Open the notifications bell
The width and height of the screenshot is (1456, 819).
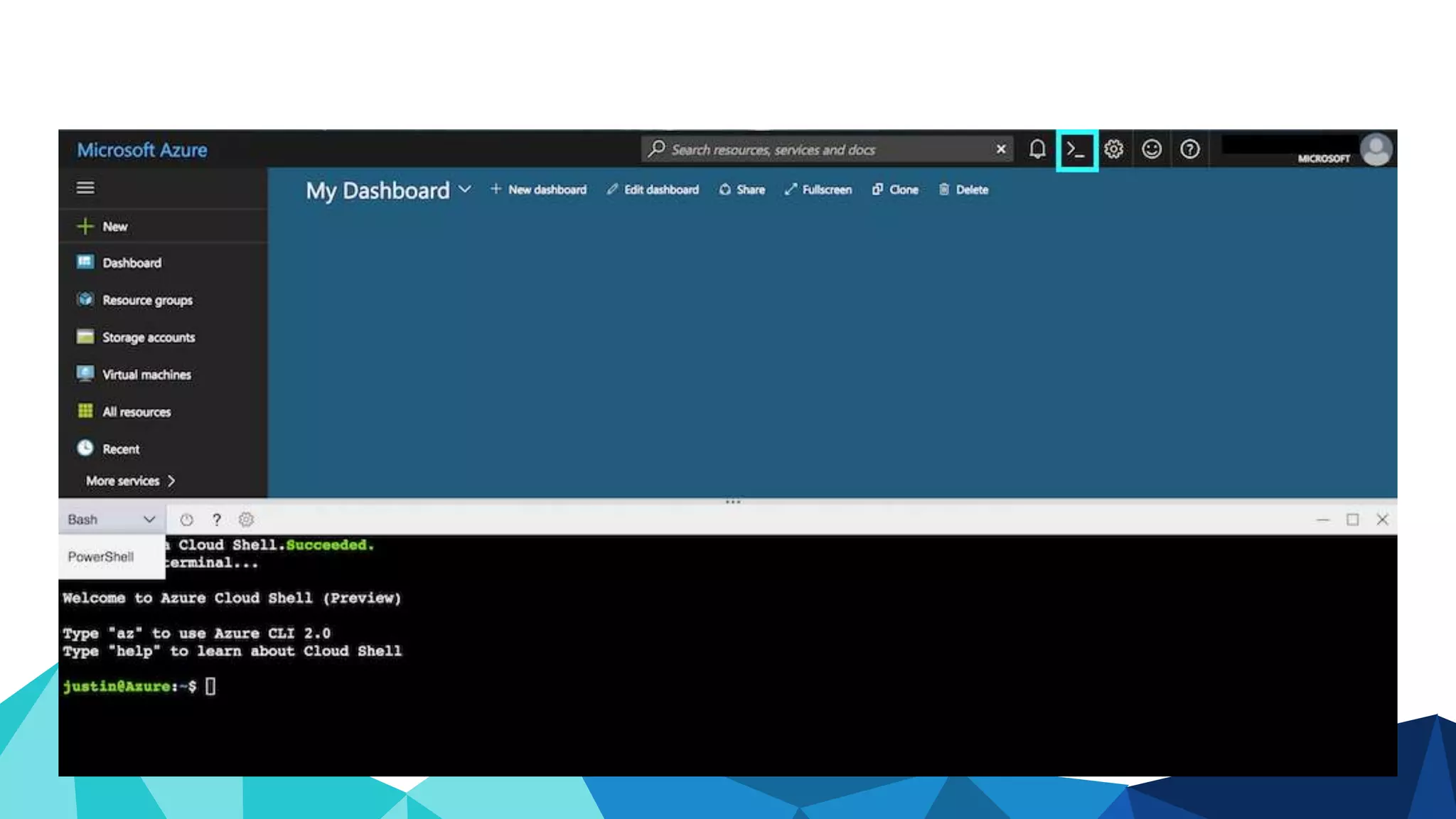pos(1037,149)
